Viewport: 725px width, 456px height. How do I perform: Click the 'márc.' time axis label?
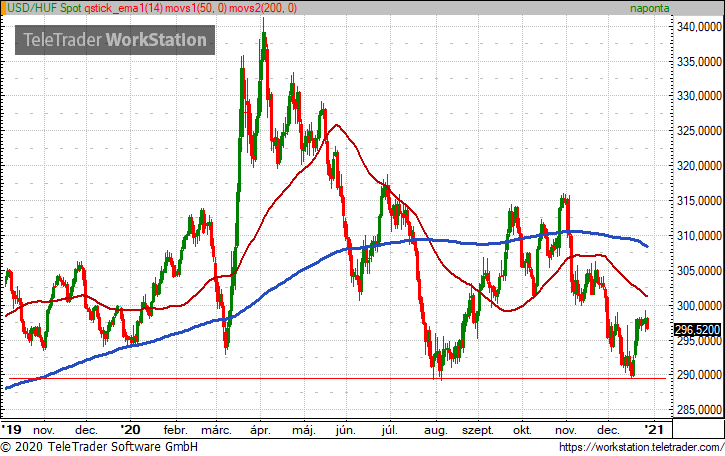216,431
